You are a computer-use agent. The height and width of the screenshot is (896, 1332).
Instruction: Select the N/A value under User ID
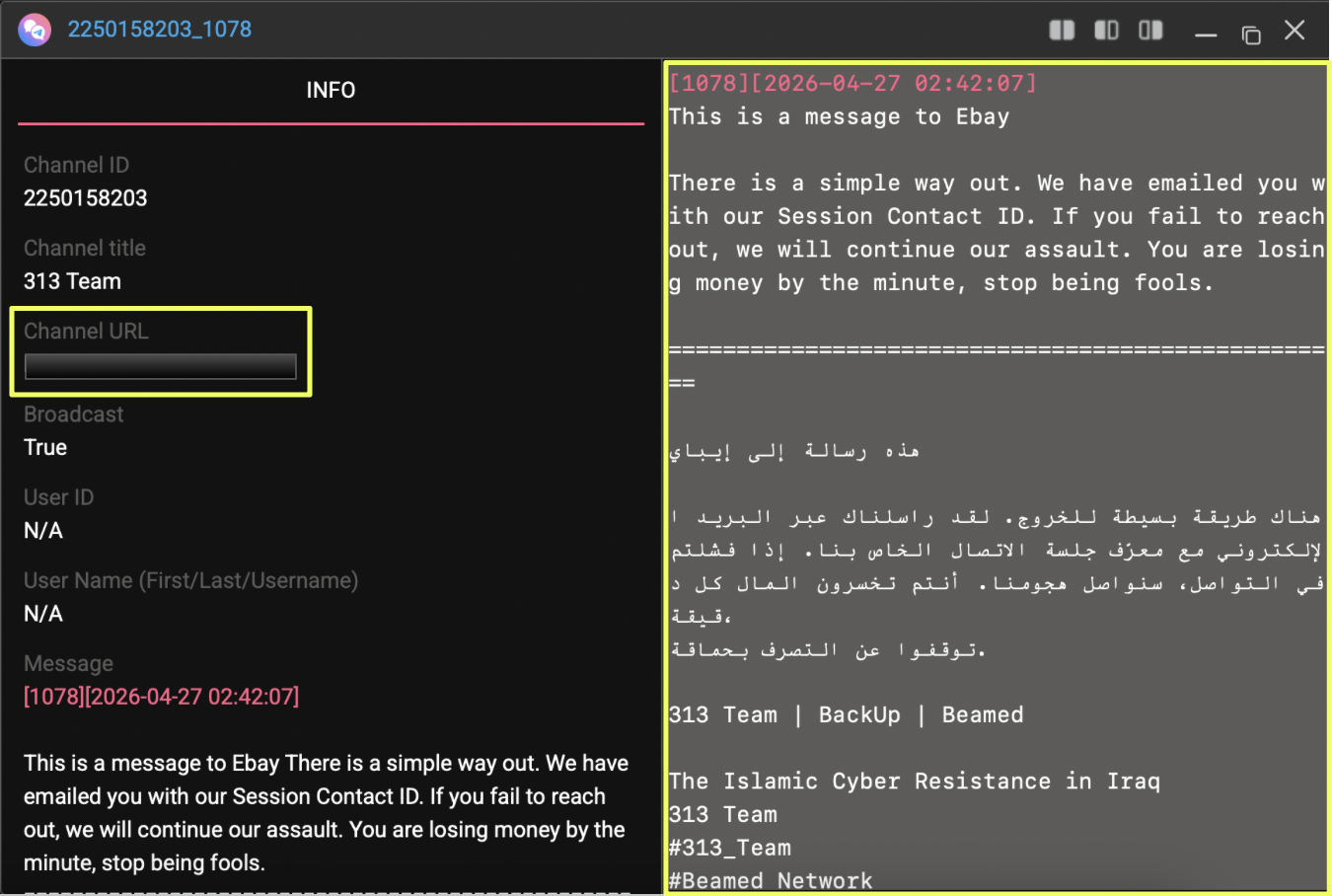point(43,531)
